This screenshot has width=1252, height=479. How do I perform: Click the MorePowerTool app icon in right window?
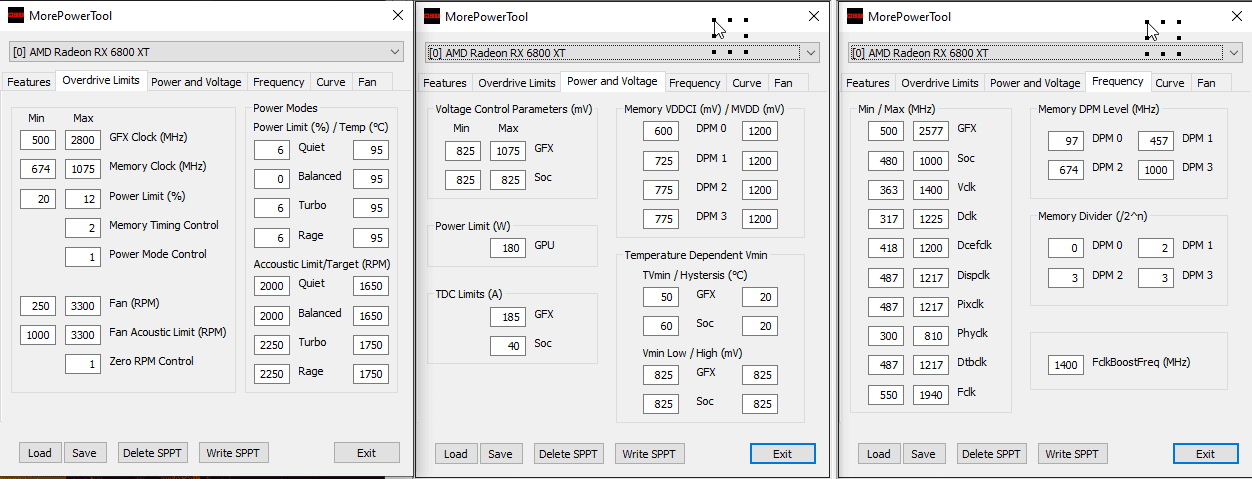pos(855,16)
